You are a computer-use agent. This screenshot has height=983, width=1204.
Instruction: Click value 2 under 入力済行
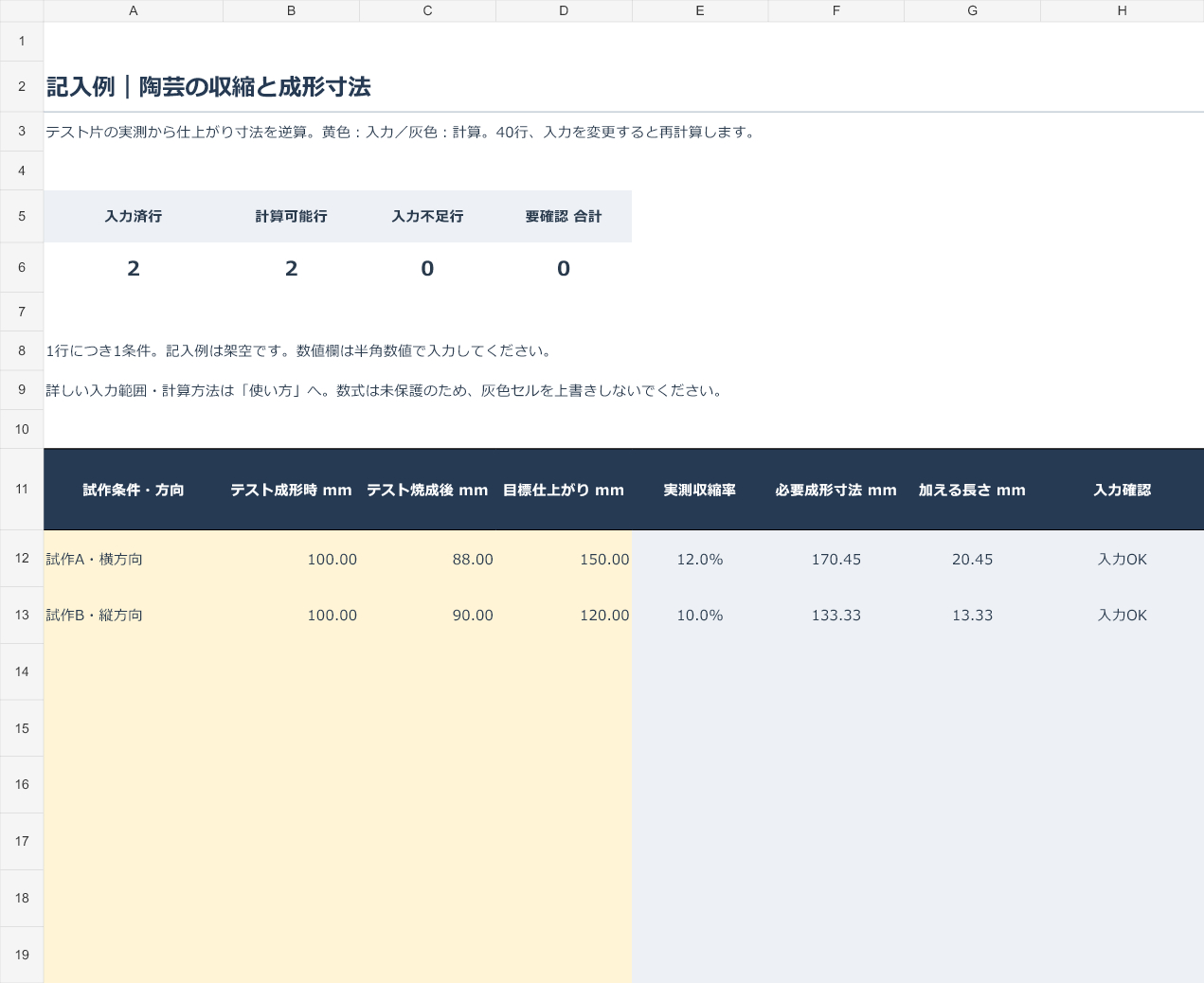click(x=134, y=268)
